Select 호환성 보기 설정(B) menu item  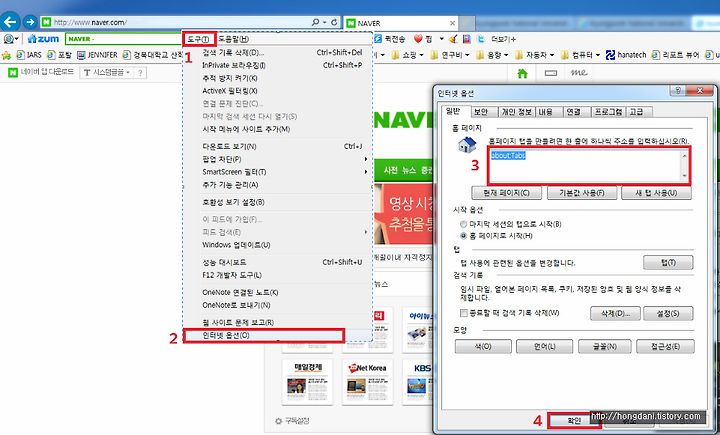tap(277, 203)
